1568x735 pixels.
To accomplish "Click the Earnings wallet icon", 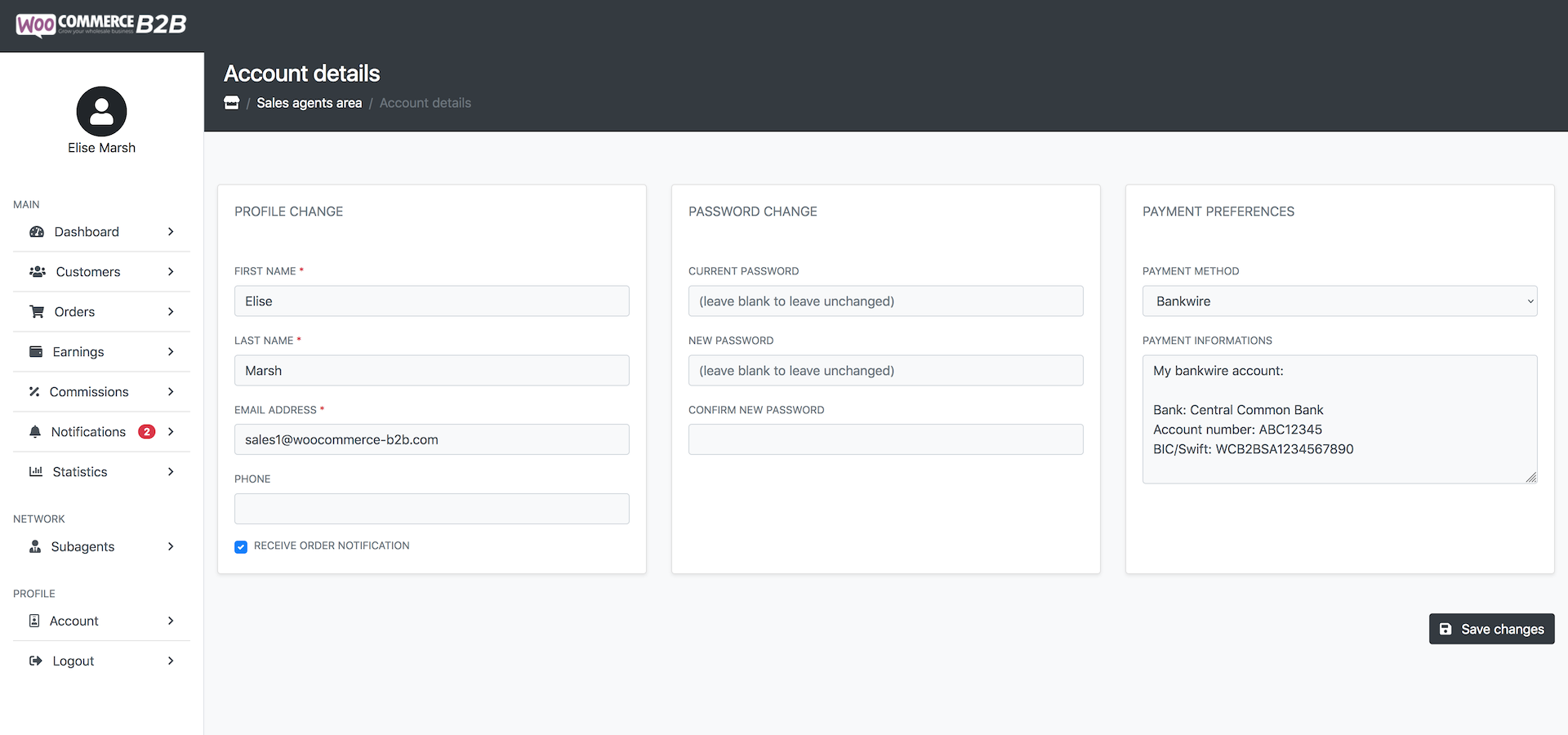I will point(36,352).
